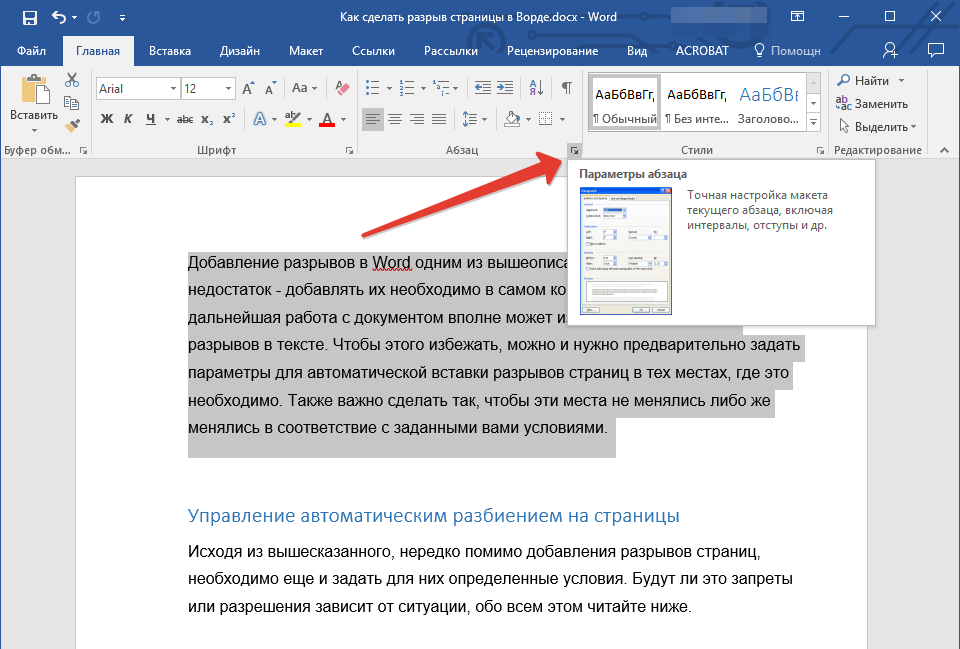Click the Increase Indent icon

505,88
